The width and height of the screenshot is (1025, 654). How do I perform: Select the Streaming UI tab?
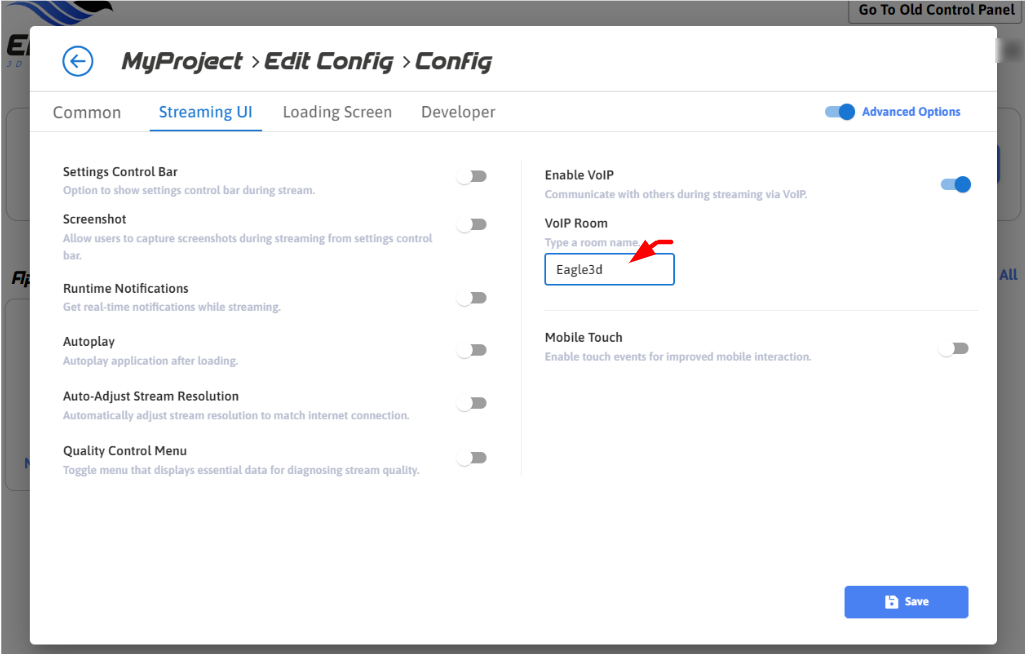click(205, 112)
